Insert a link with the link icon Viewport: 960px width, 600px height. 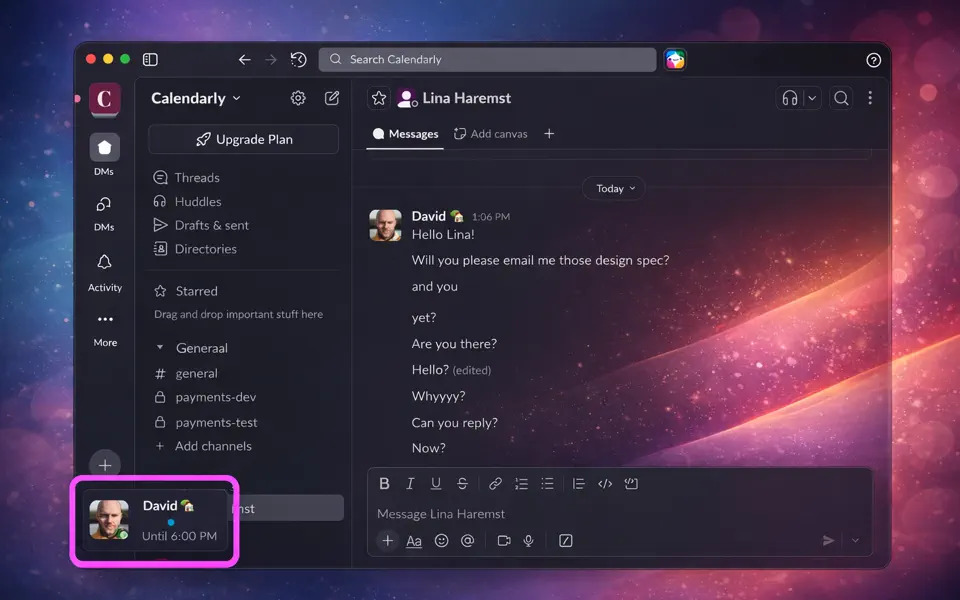pyautogui.click(x=495, y=484)
